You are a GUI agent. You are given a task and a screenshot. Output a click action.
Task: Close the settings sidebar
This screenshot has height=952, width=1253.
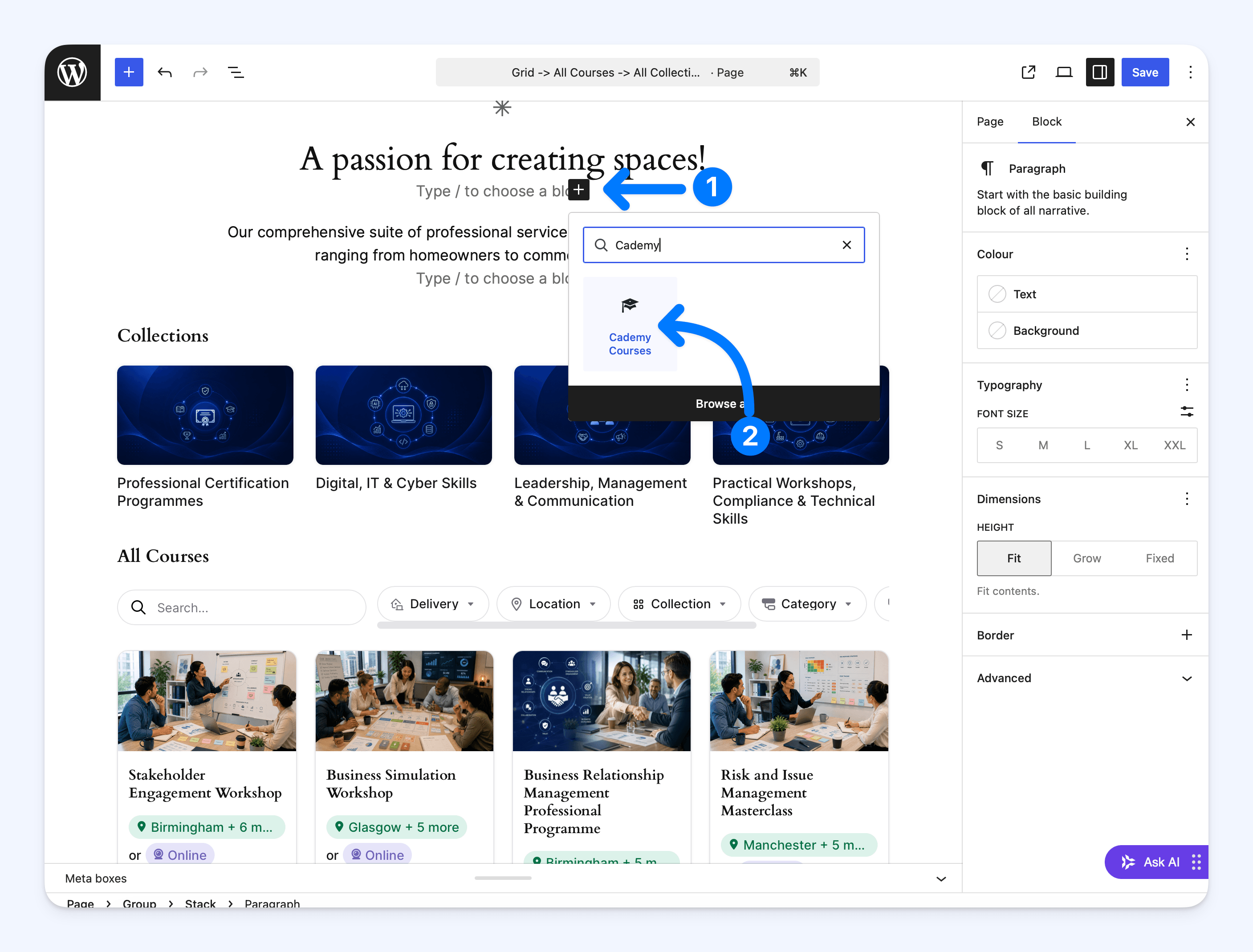point(1190,122)
